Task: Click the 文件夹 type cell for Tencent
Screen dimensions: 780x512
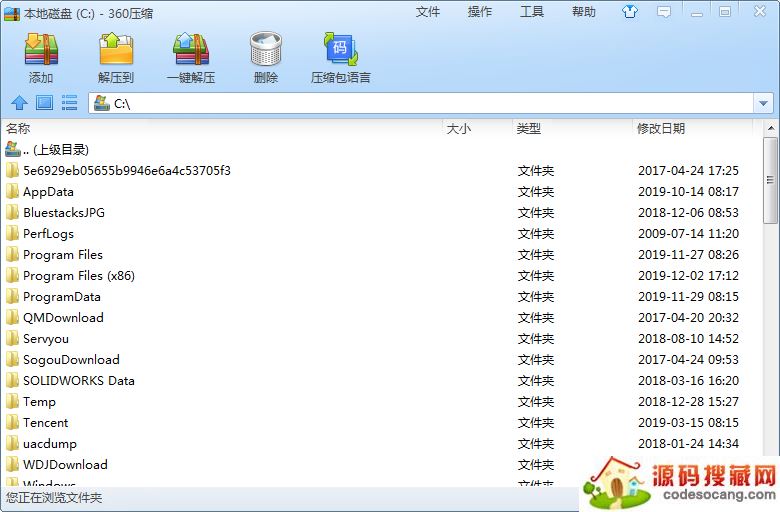Action: tap(536, 422)
